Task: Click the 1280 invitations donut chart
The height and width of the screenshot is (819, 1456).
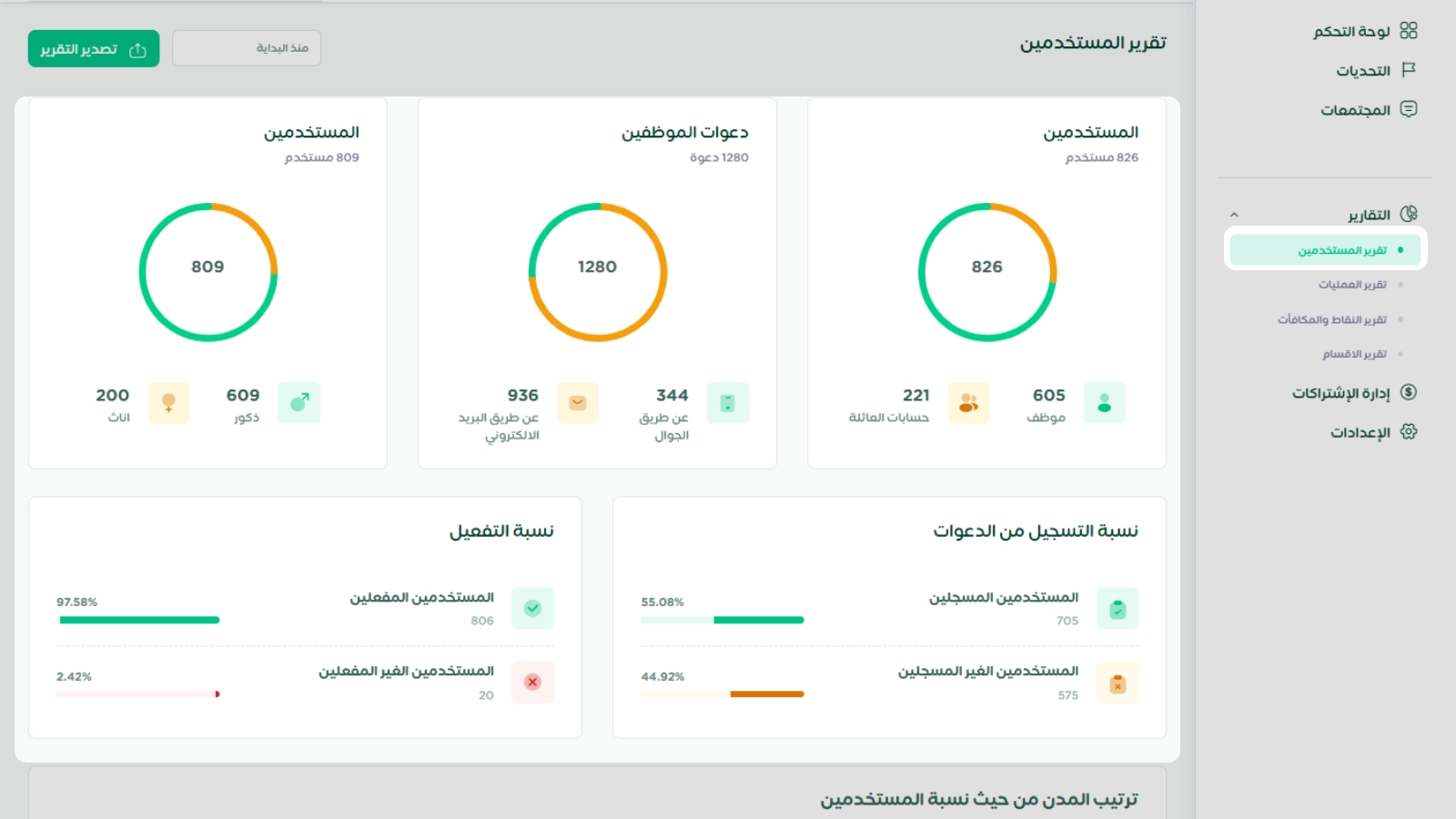Action: point(598,272)
